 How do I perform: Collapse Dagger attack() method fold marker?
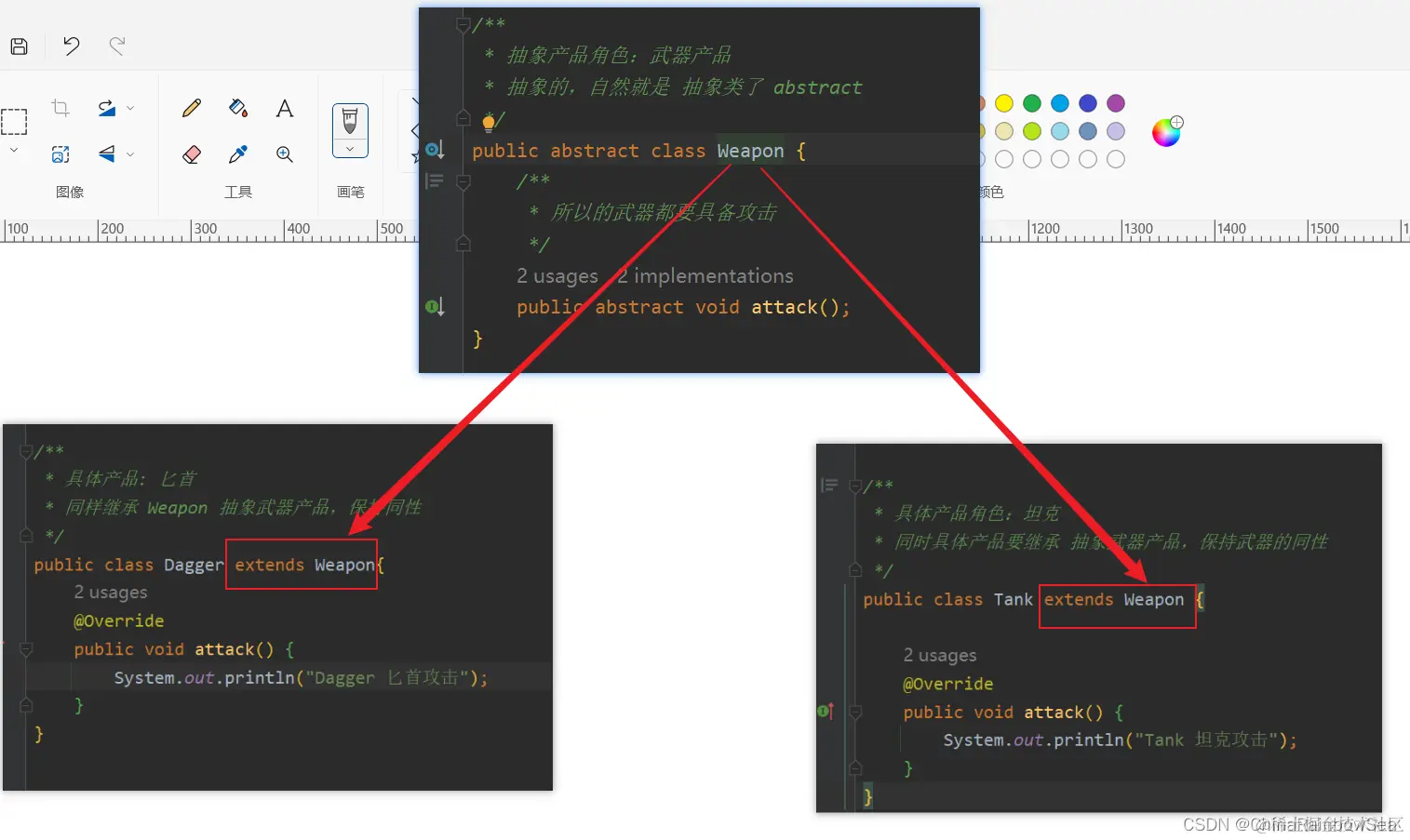click(x=26, y=649)
